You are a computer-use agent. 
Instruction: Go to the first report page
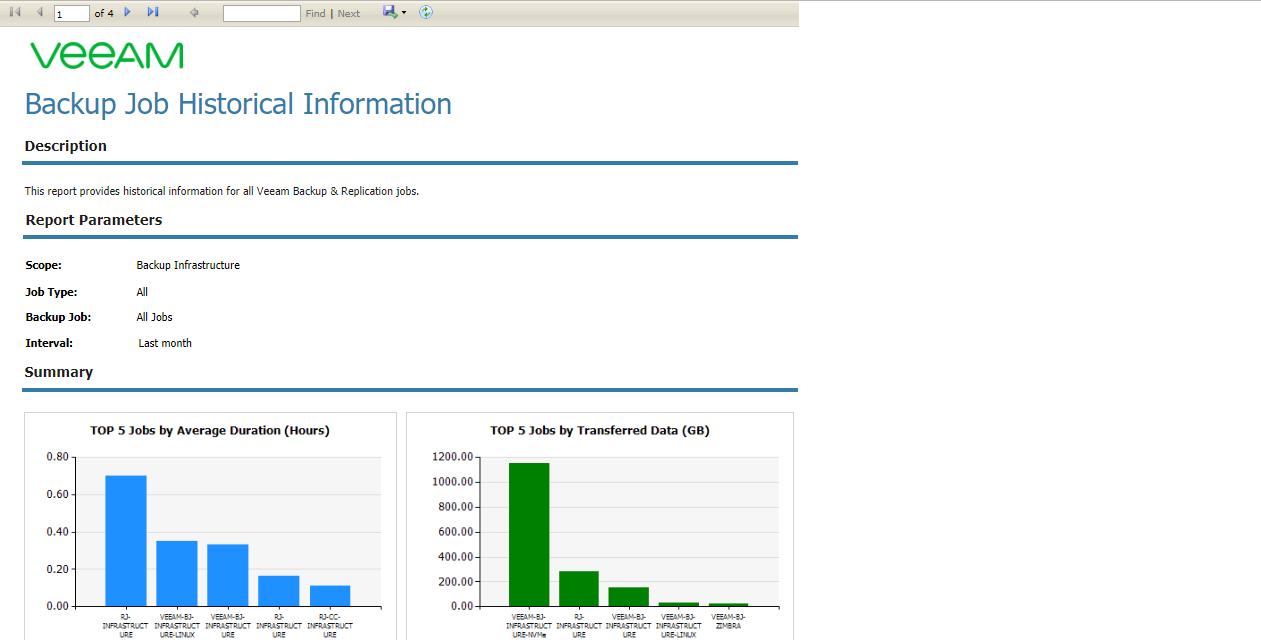coord(15,12)
